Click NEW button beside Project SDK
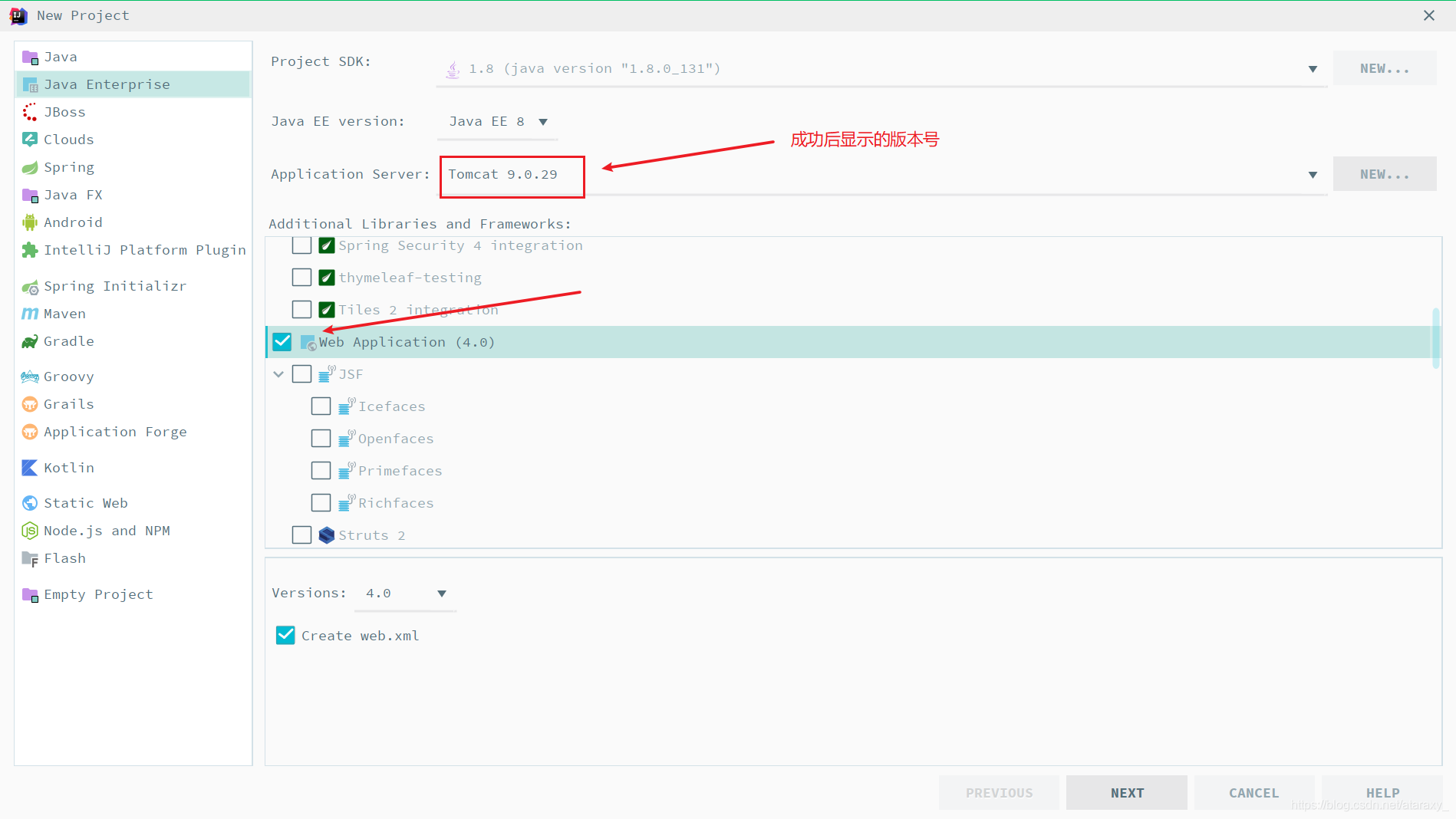1456x819 pixels. pyautogui.click(x=1385, y=68)
